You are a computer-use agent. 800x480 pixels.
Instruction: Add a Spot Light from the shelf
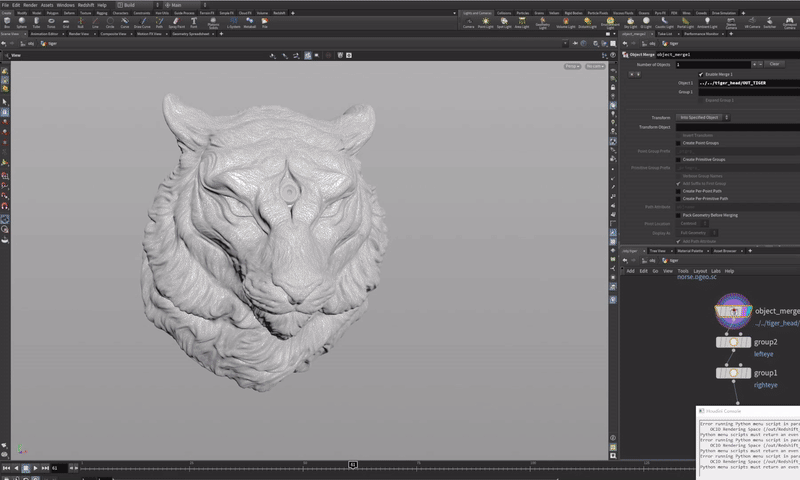point(504,22)
